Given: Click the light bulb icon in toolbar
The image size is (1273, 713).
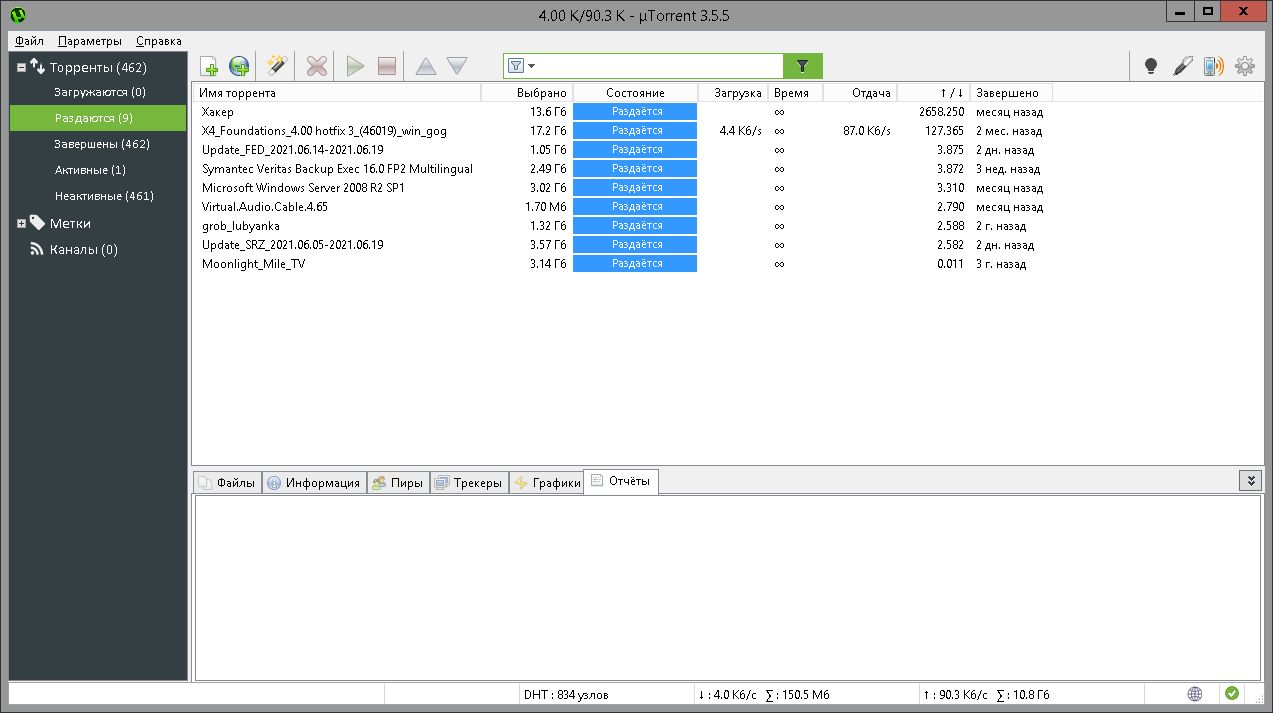Looking at the screenshot, I should [x=1151, y=66].
